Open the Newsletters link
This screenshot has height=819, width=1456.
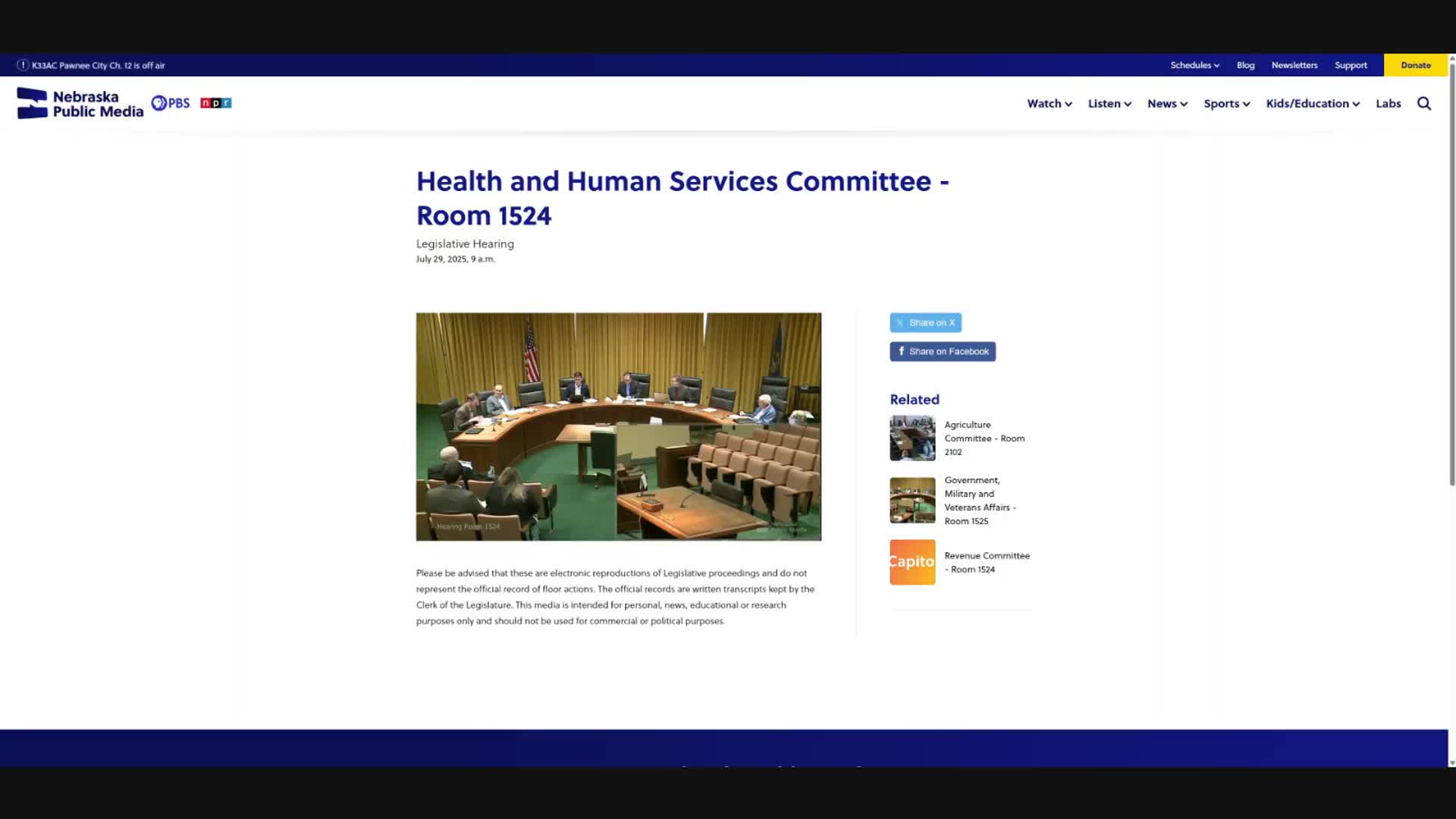[x=1294, y=65]
